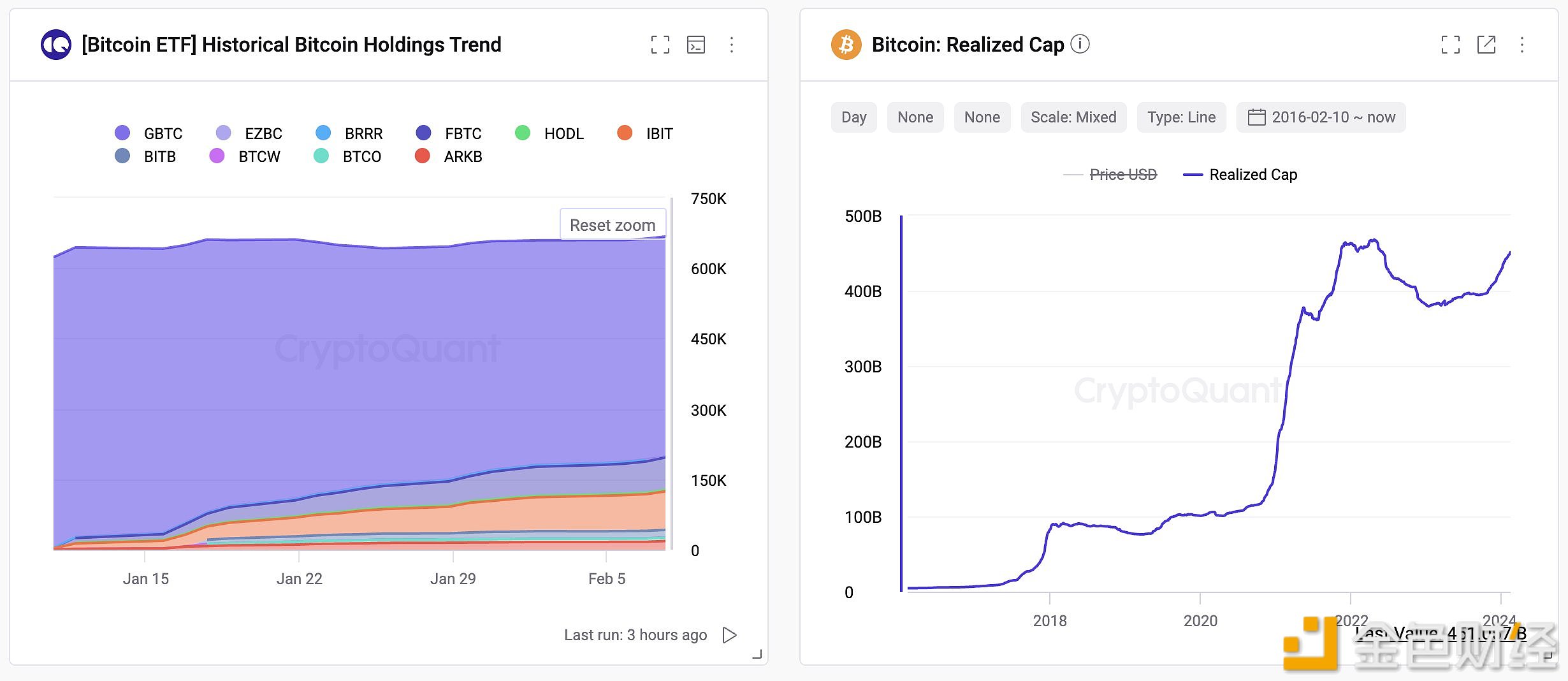Run the query with play icon
The width and height of the screenshot is (1568, 681).
coord(729,635)
